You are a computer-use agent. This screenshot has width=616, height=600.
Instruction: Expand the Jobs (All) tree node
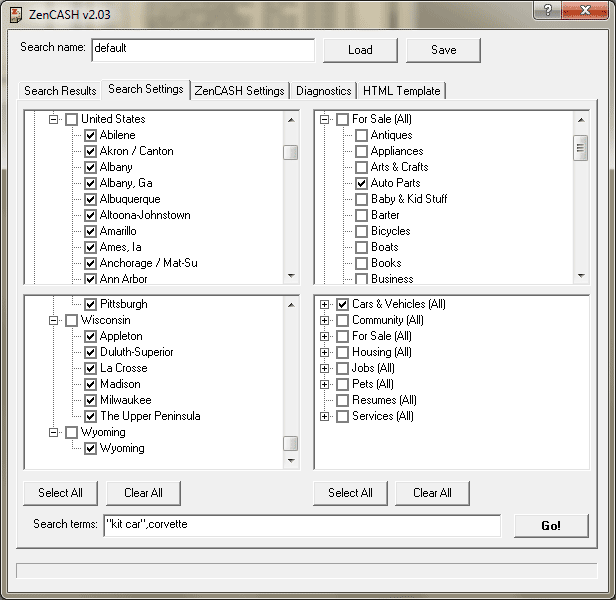pyautogui.click(x=324, y=368)
